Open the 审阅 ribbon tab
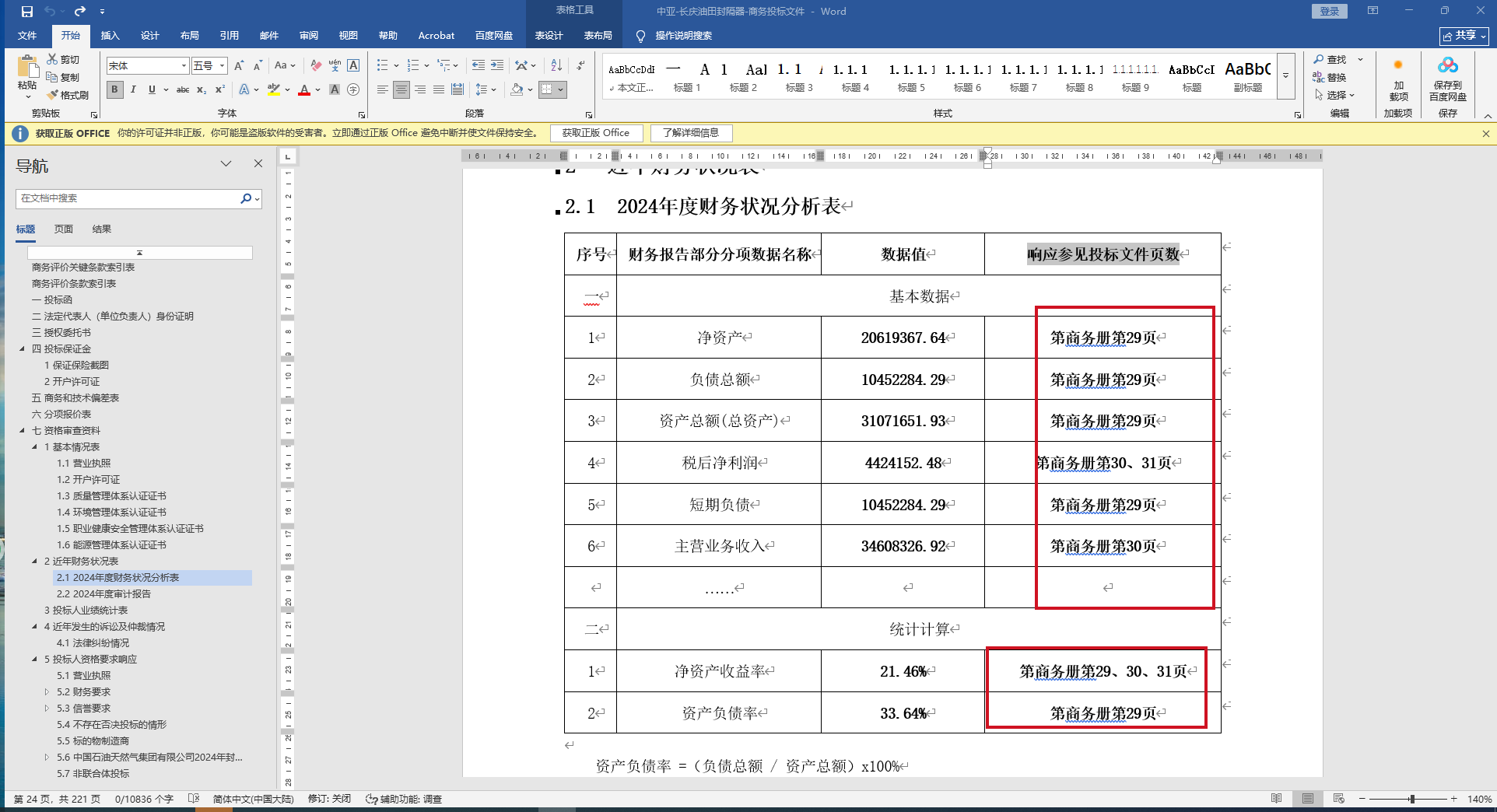Screen dimensions: 1497x812 [x=309, y=35]
